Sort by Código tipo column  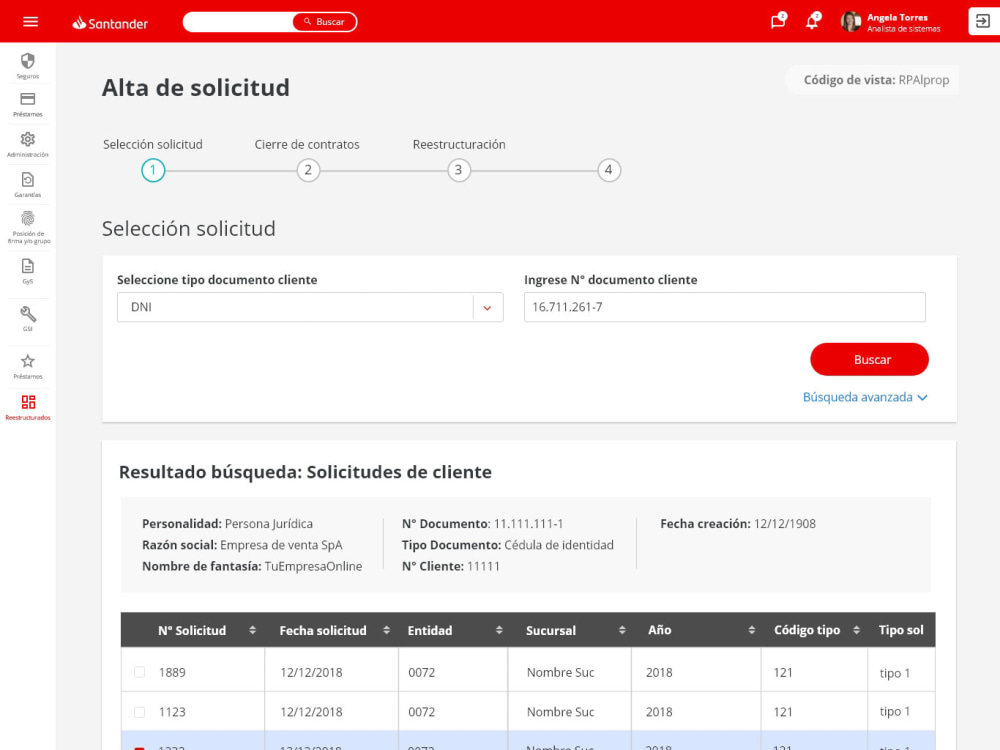pyautogui.click(x=857, y=630)
